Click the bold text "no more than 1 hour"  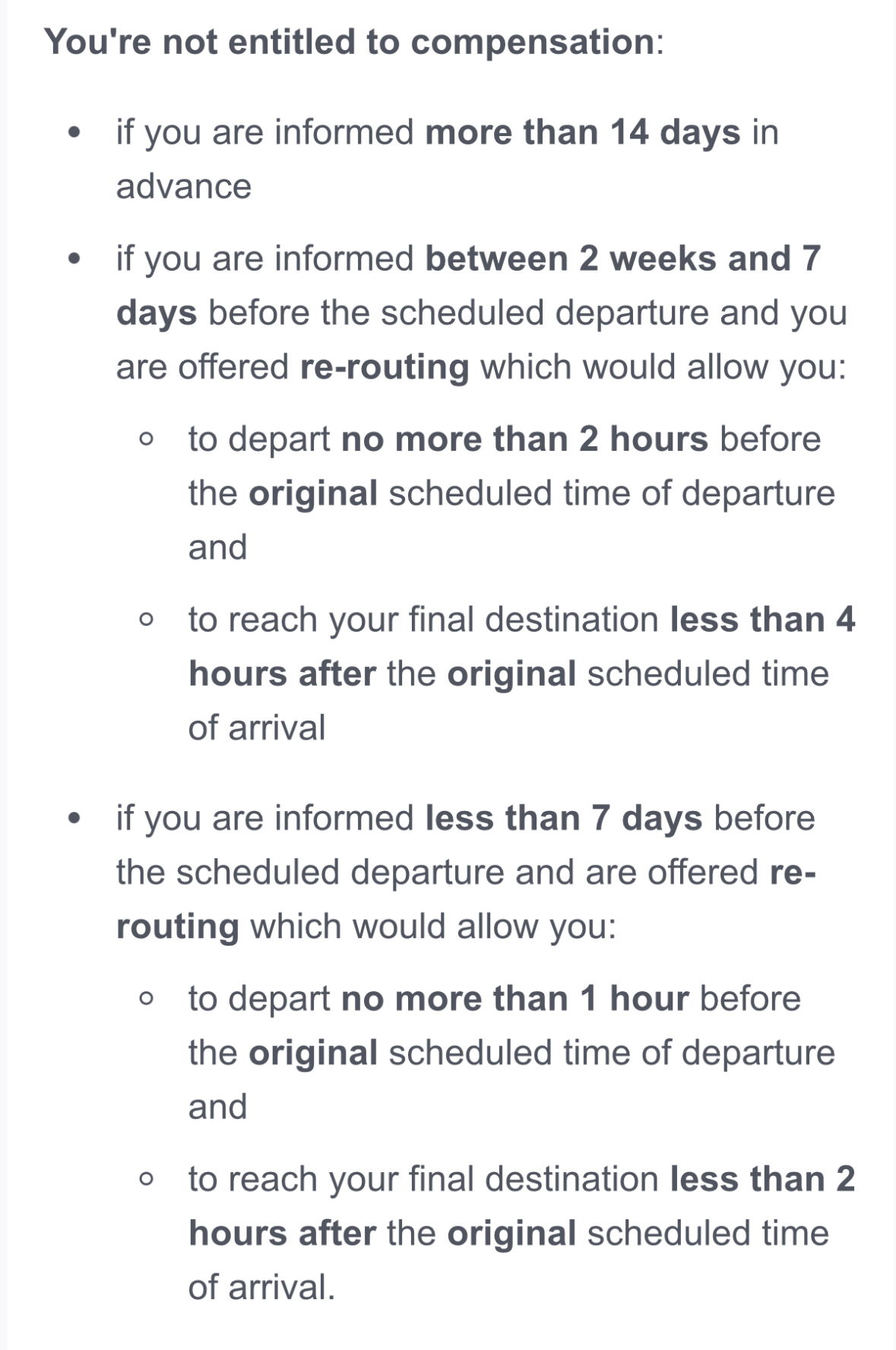(514, 999)
